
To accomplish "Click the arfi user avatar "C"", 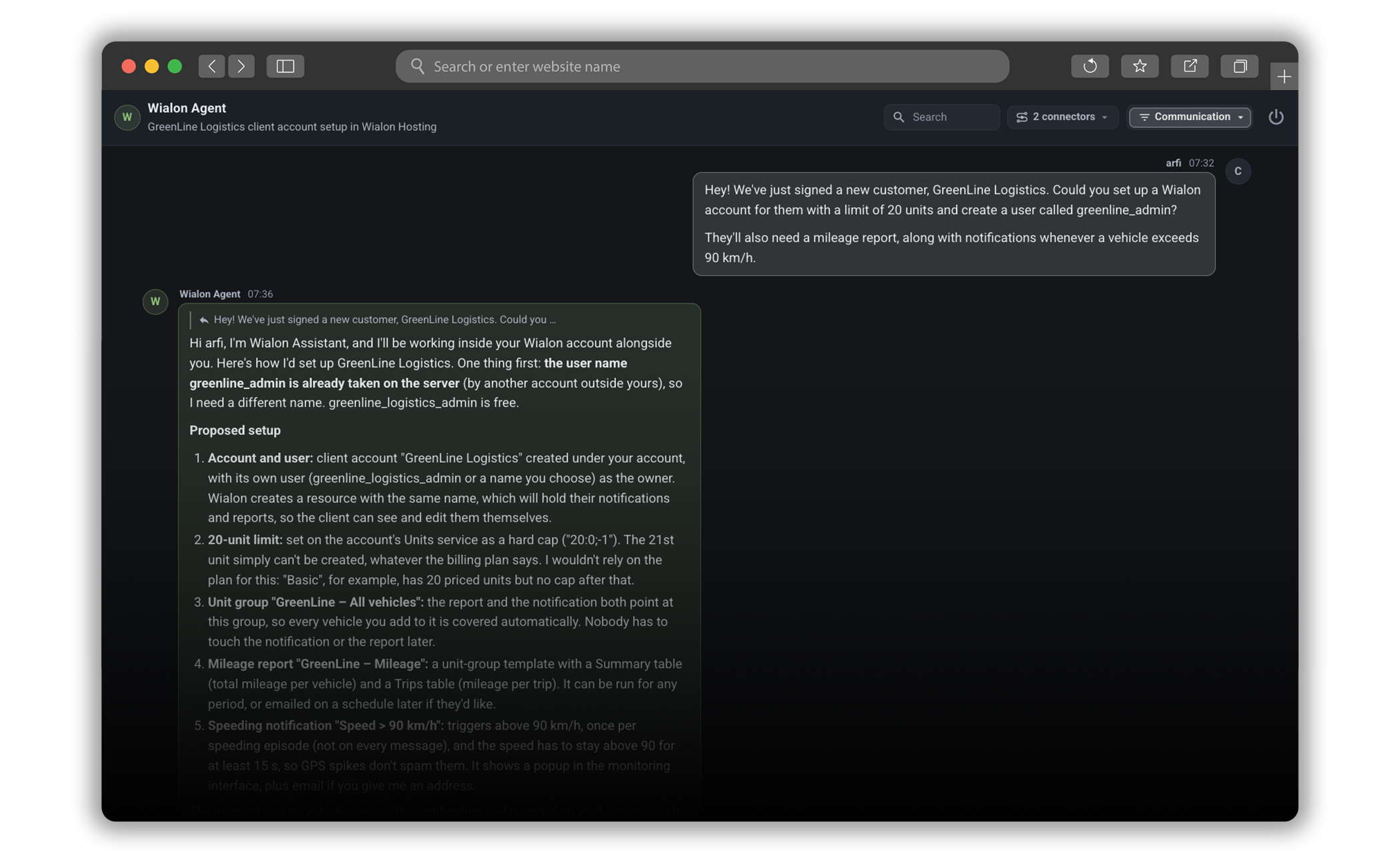I will pyautogui.click(x=1238, y=171).
